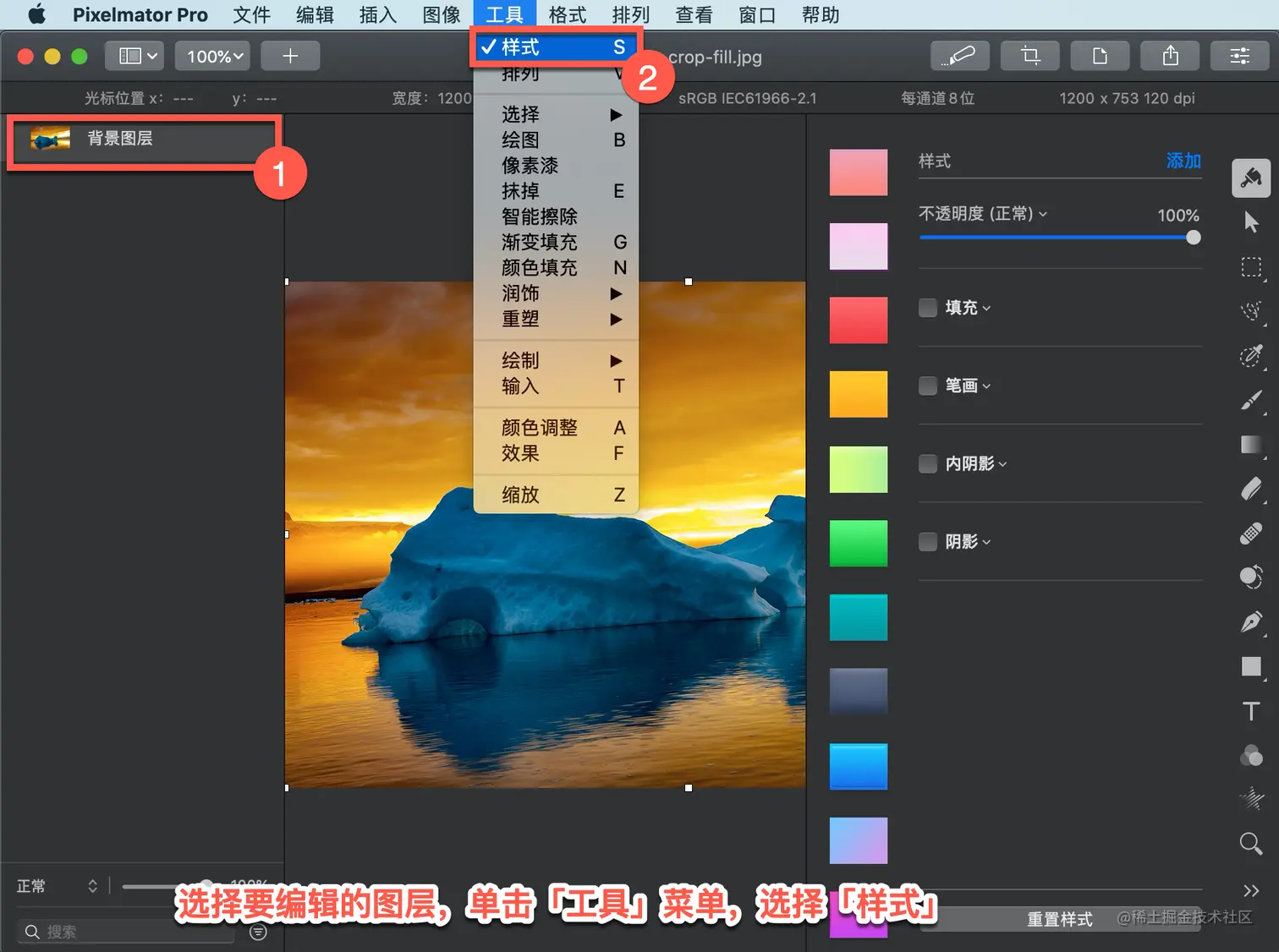Open the Apple menu

point(37,14)
